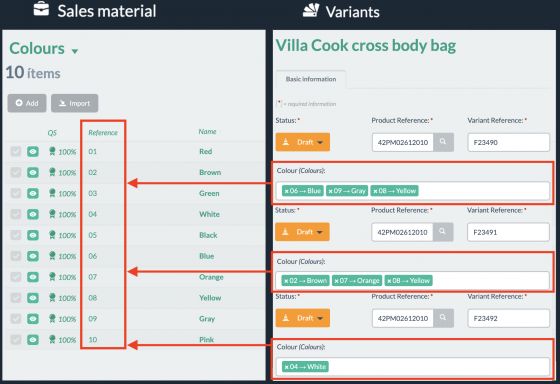Click the Sales material briefcase icon

coord(41,9)
